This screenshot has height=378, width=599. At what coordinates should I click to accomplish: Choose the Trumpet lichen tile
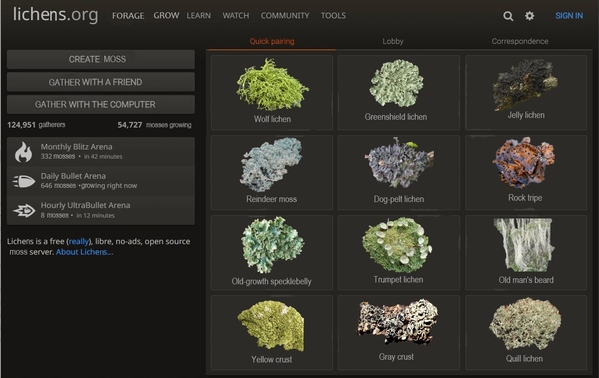(398, 252)
